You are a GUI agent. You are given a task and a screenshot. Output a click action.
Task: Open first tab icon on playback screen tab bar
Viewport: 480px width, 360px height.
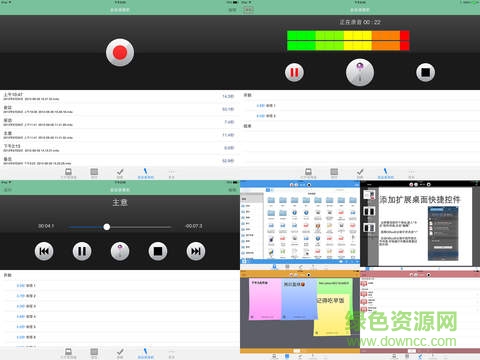click(x=68, y=353)
